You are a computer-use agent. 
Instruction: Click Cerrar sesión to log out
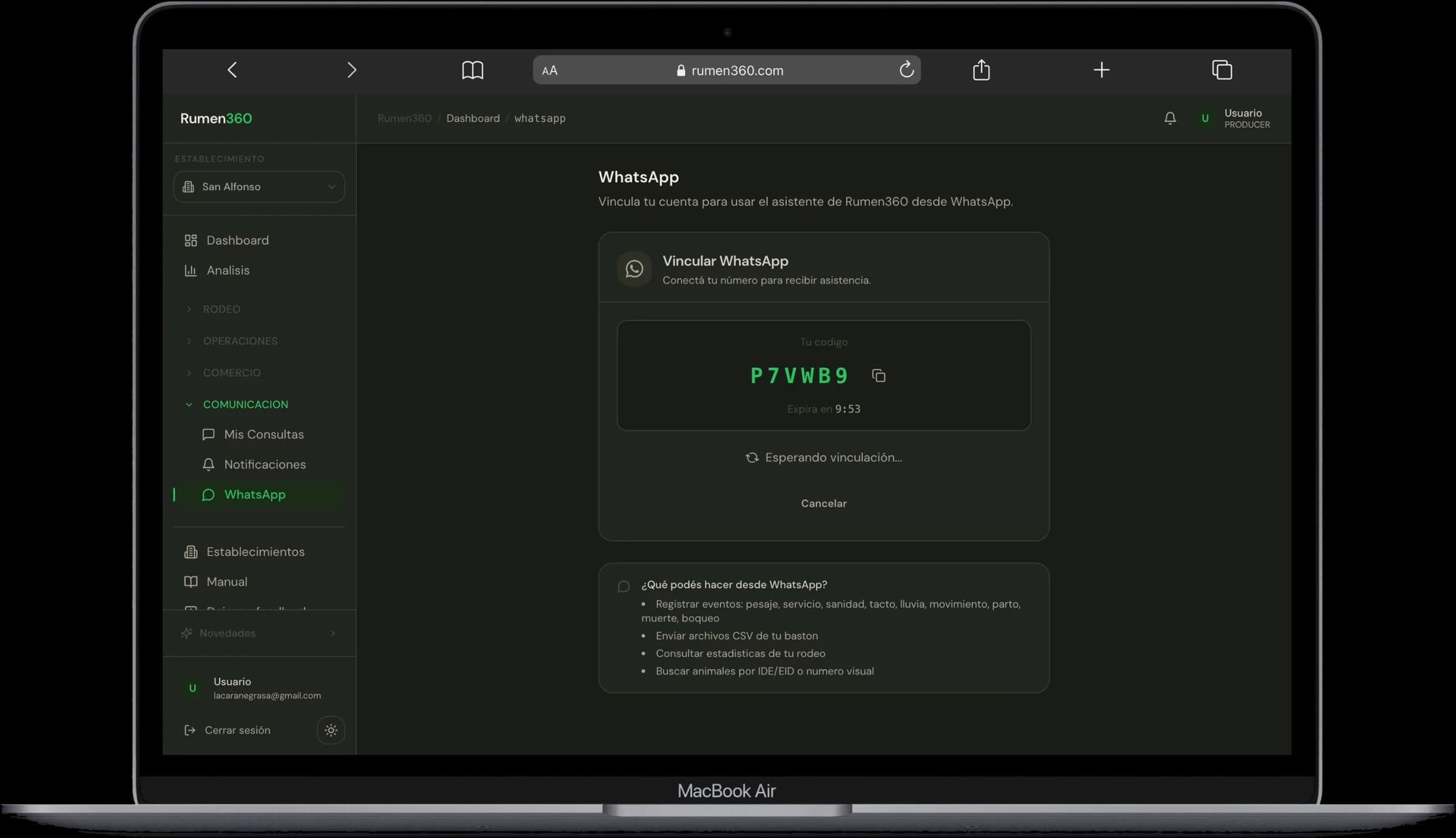click(237, 730)
